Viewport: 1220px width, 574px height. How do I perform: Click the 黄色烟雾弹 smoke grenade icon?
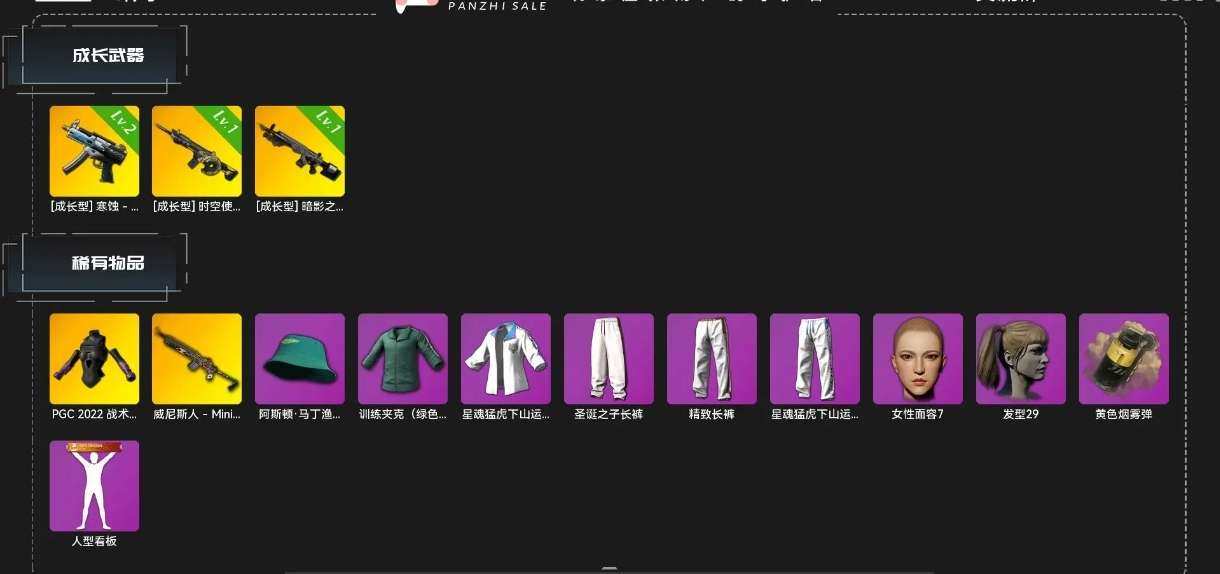(x=1124, y=359)
